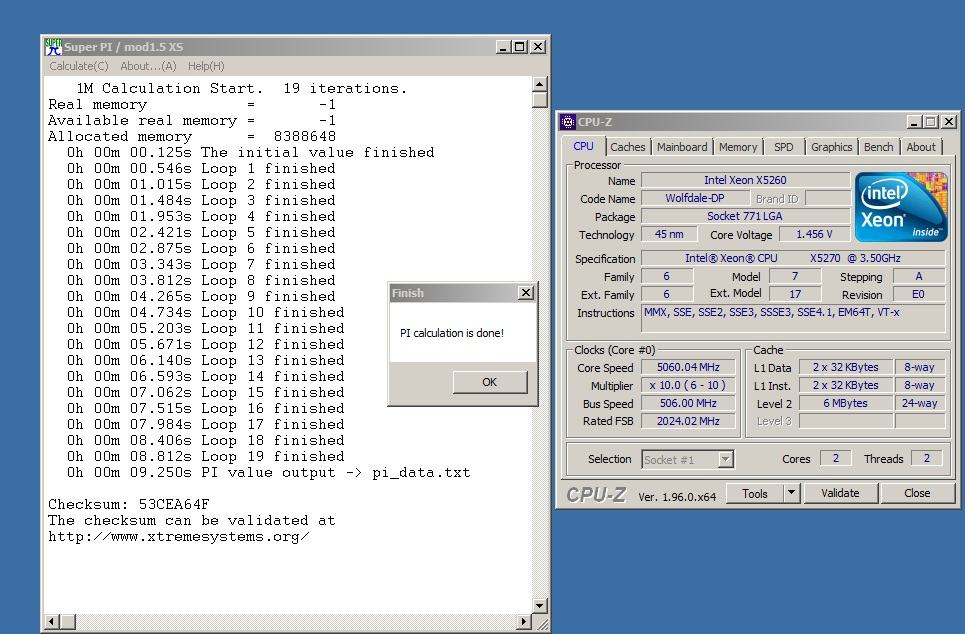
Task: Select the CPU tab in CPU-Z
Action: (x=583, y=146)
